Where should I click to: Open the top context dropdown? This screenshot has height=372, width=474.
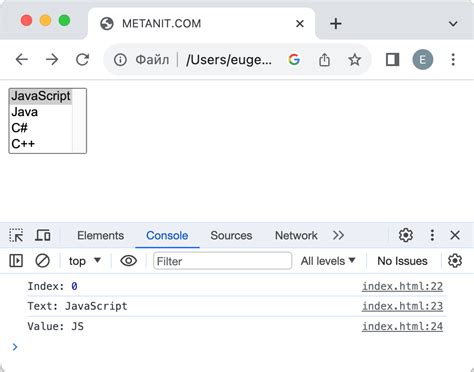[x=85, y=261]
